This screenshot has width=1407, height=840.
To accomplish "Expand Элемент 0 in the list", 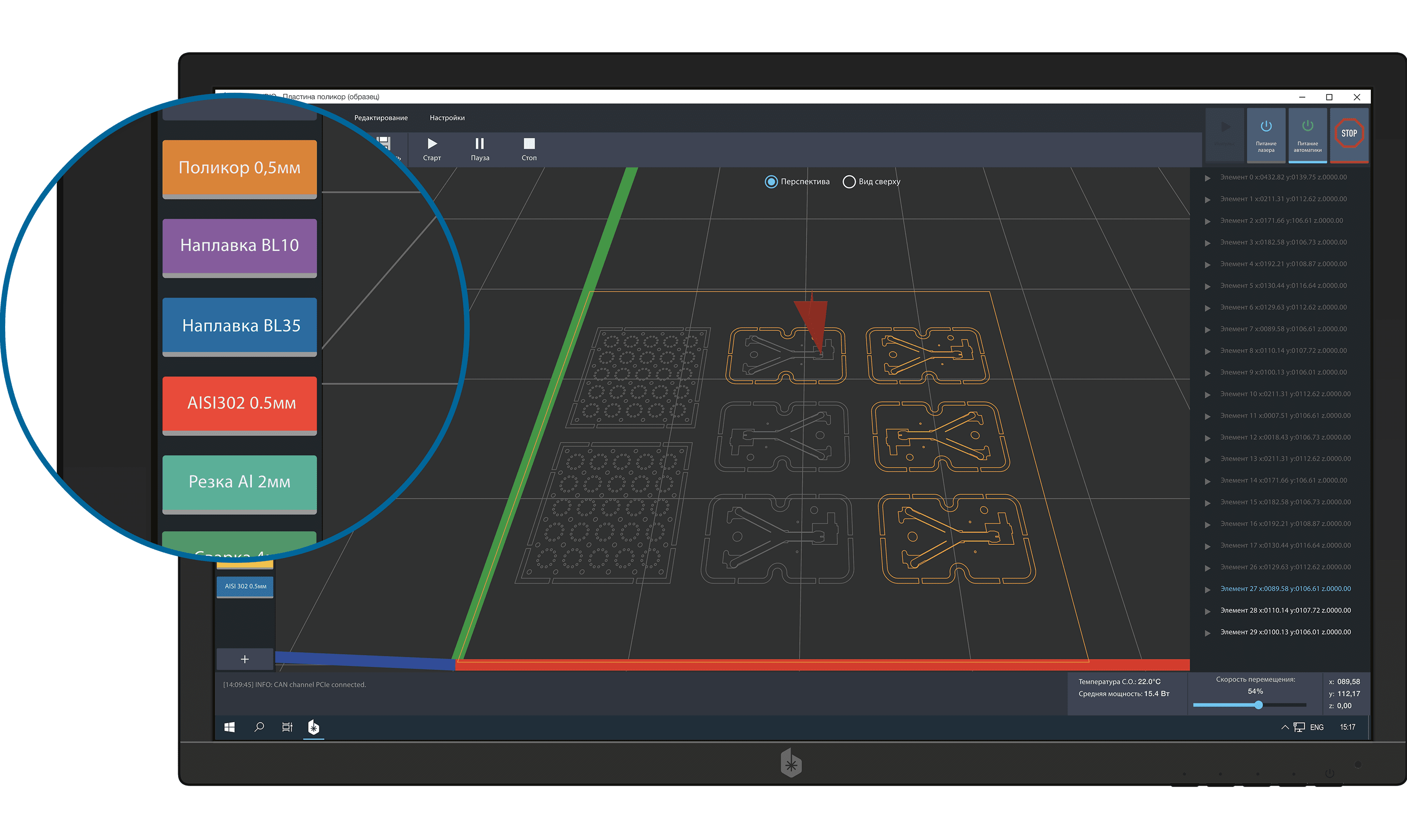I will tap(1207, 178).
